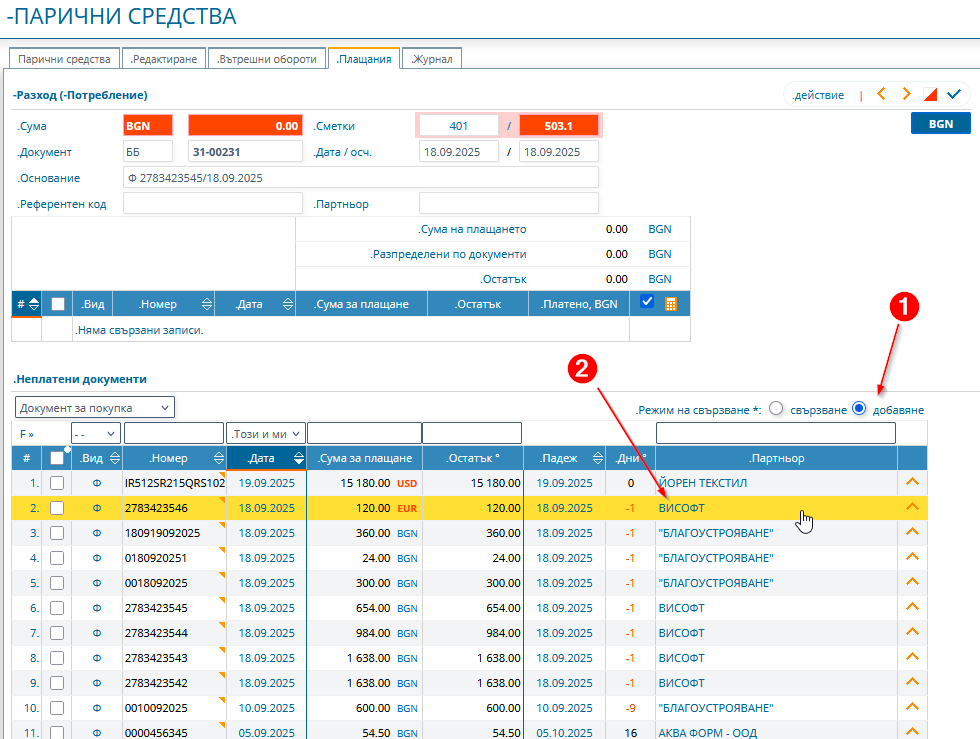Image resolution: width=980 pixels, height=739 pixels.
Task: Toggle the blue checked box in payments header
Action: 647,303
